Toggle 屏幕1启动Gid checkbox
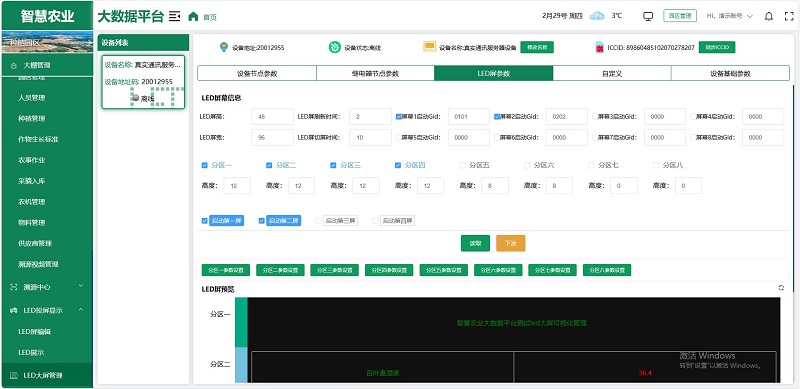The width and height of the screenshot is (800, 389). (398, 116)
